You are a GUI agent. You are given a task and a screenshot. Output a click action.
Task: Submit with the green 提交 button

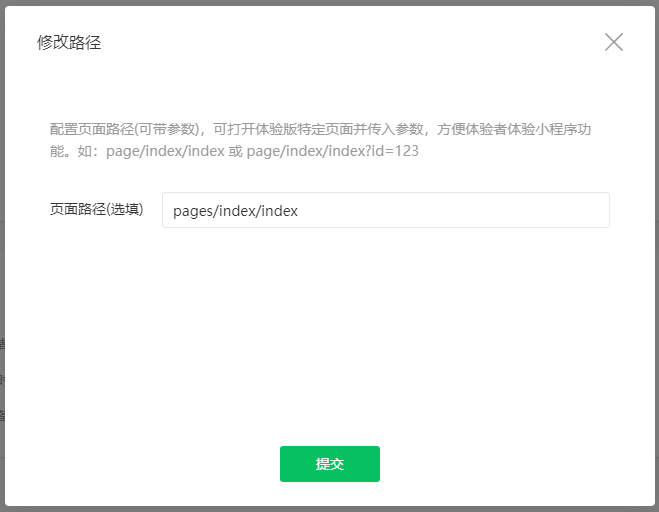(x=330, y=464)
